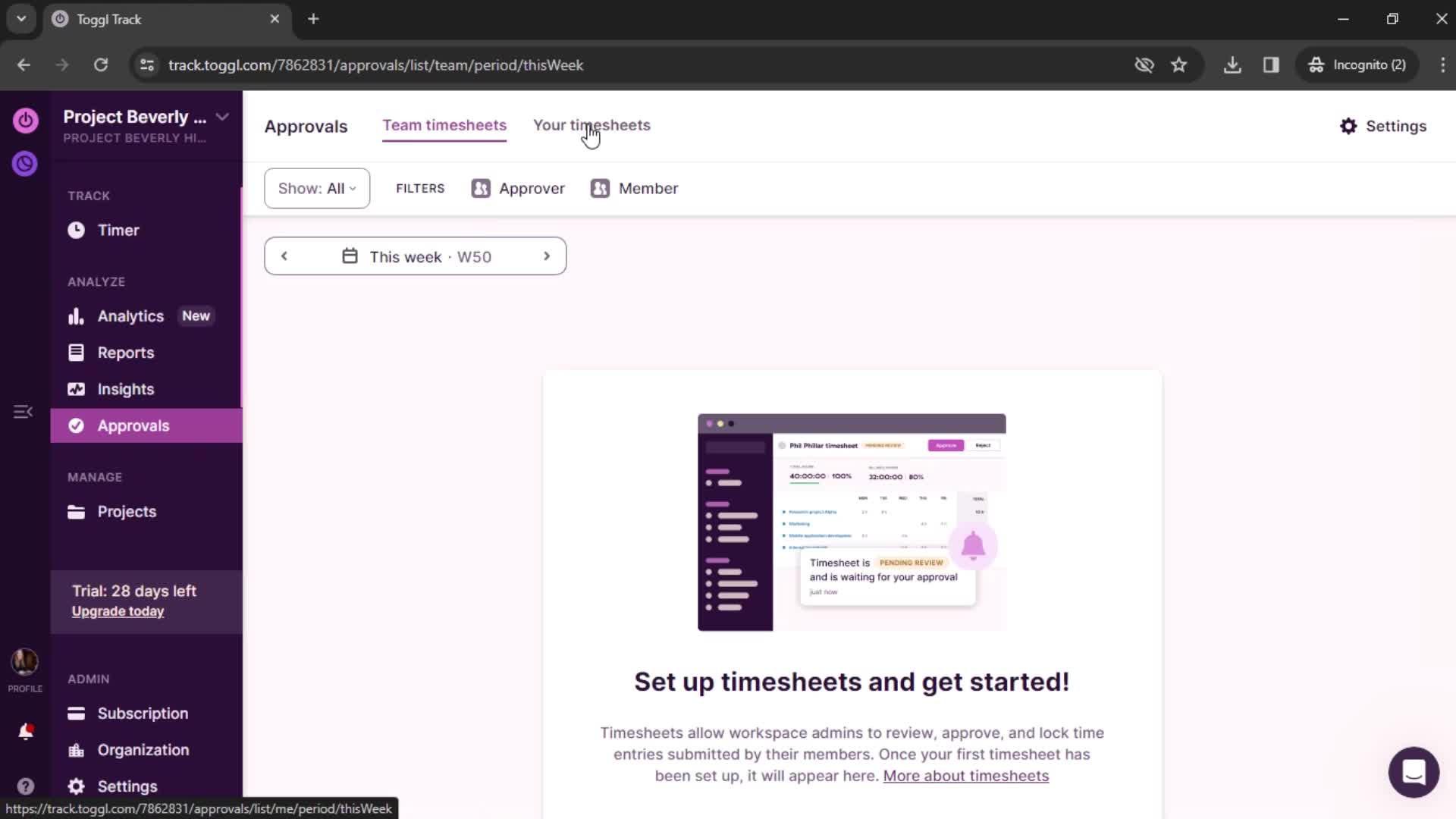
Task: Click the week navigation back arrow
Action: tap(285, 257)
